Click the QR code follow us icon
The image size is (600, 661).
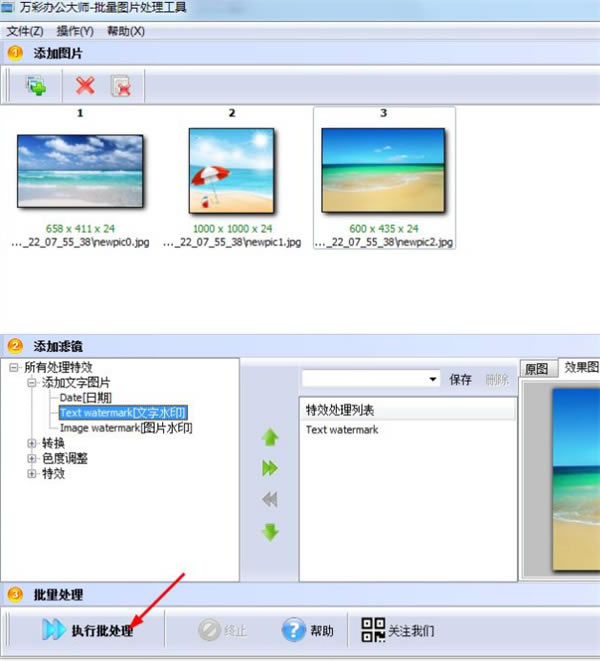click(373, 630)
